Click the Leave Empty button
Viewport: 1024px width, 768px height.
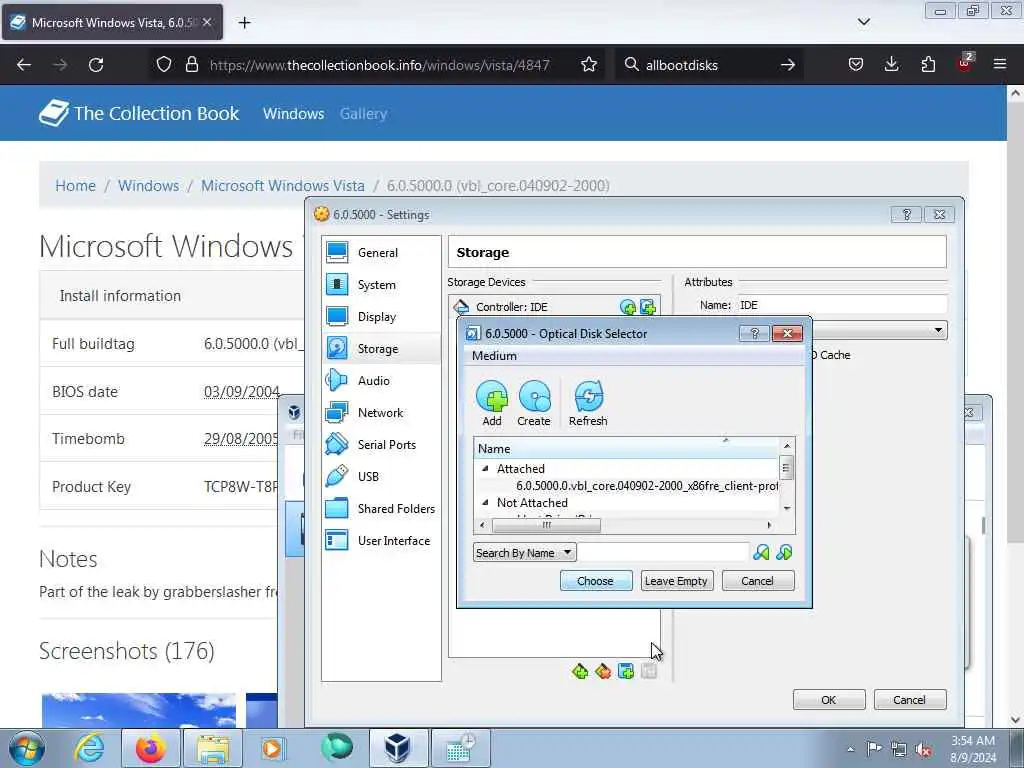pos(676,581)
